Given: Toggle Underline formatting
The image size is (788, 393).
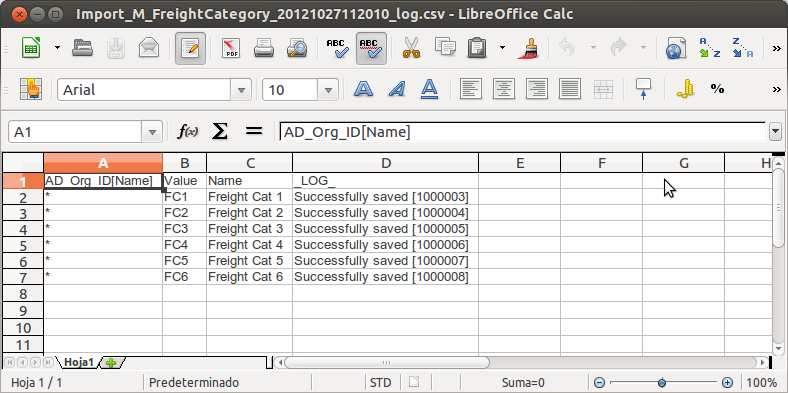Looking at the screenshot, I should pyautogui.click(x=429, y=89).
